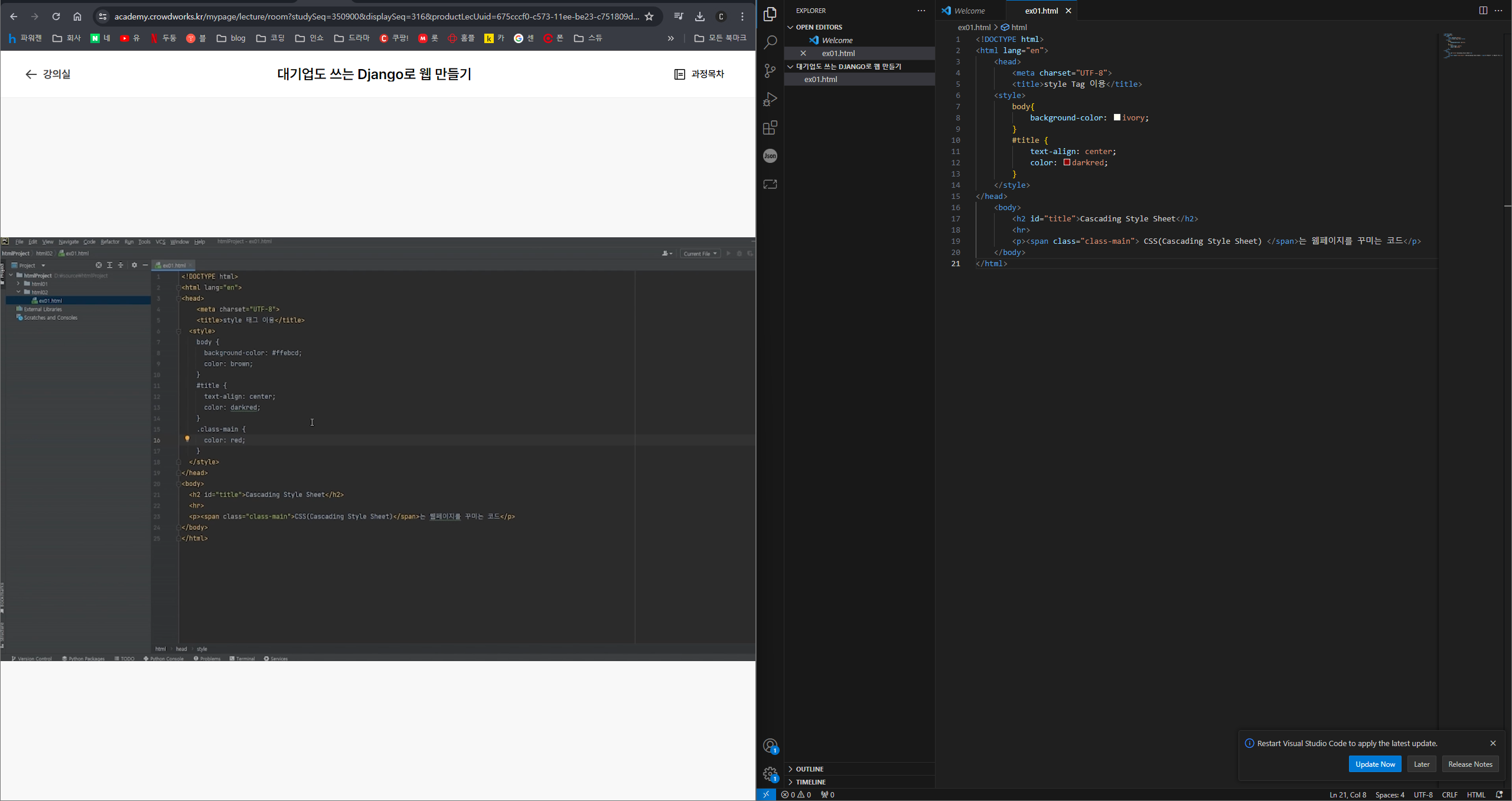Image resolution: width=1512 pixels, height=801 pixels.
Task: Expand the OUTLINE section
Action: [x=809, y=769]
